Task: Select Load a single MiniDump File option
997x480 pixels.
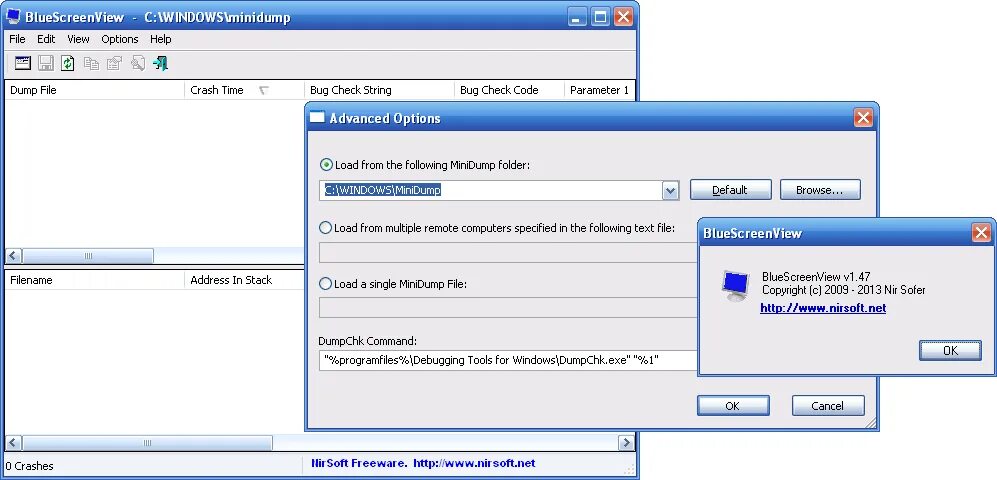Action: (325, 284)
